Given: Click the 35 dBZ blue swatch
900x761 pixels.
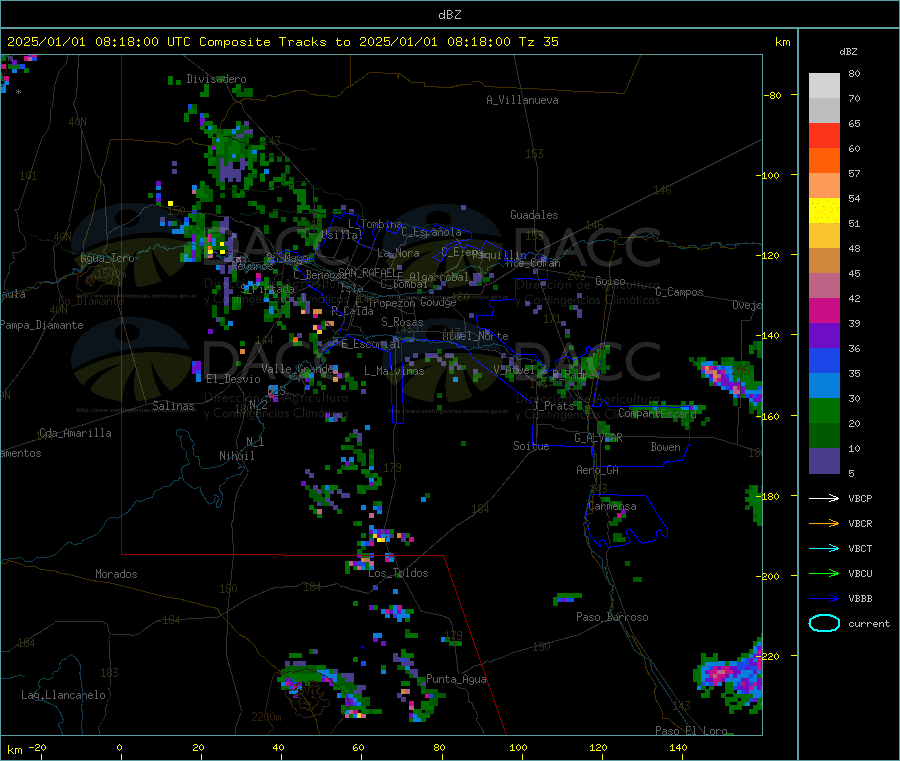Looking at the screenshot, I should click(824, 360).
